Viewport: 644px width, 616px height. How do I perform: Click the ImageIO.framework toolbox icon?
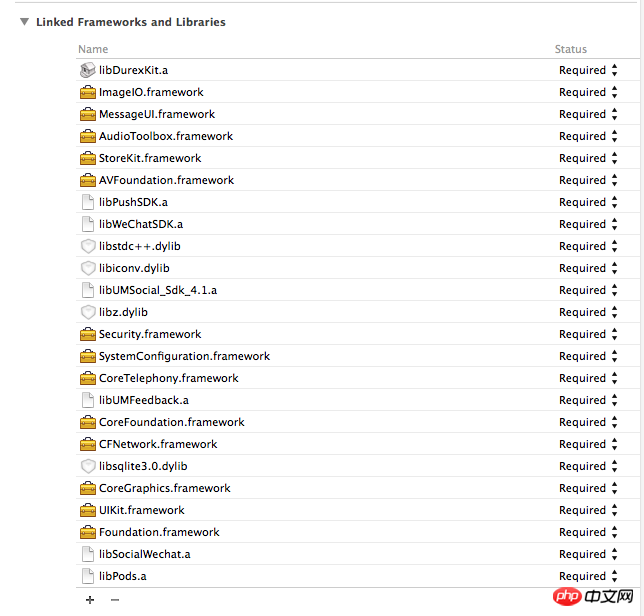point(87,92)
